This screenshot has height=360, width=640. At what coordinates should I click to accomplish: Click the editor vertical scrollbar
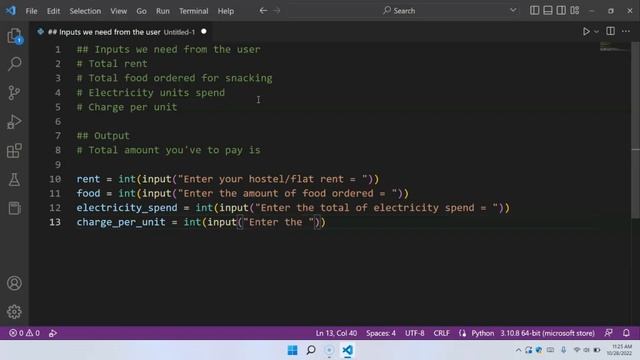[636, 131]
